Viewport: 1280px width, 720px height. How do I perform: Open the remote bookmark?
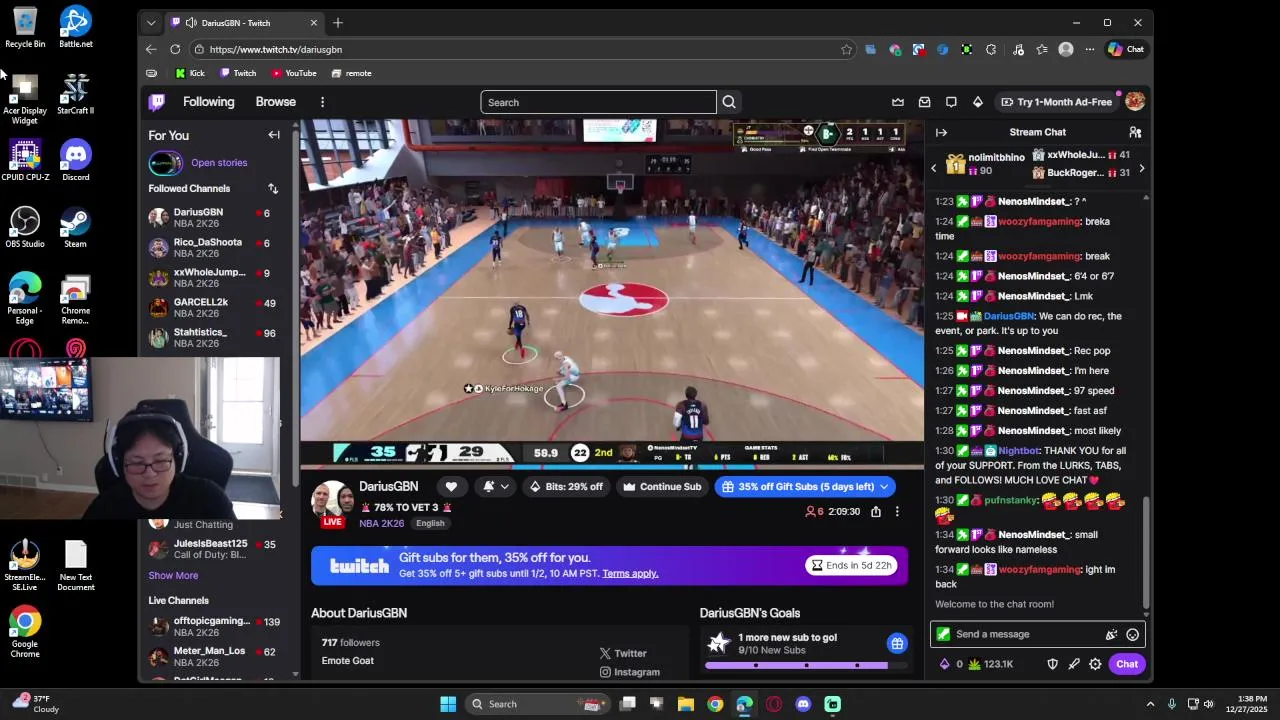(351, 73)
